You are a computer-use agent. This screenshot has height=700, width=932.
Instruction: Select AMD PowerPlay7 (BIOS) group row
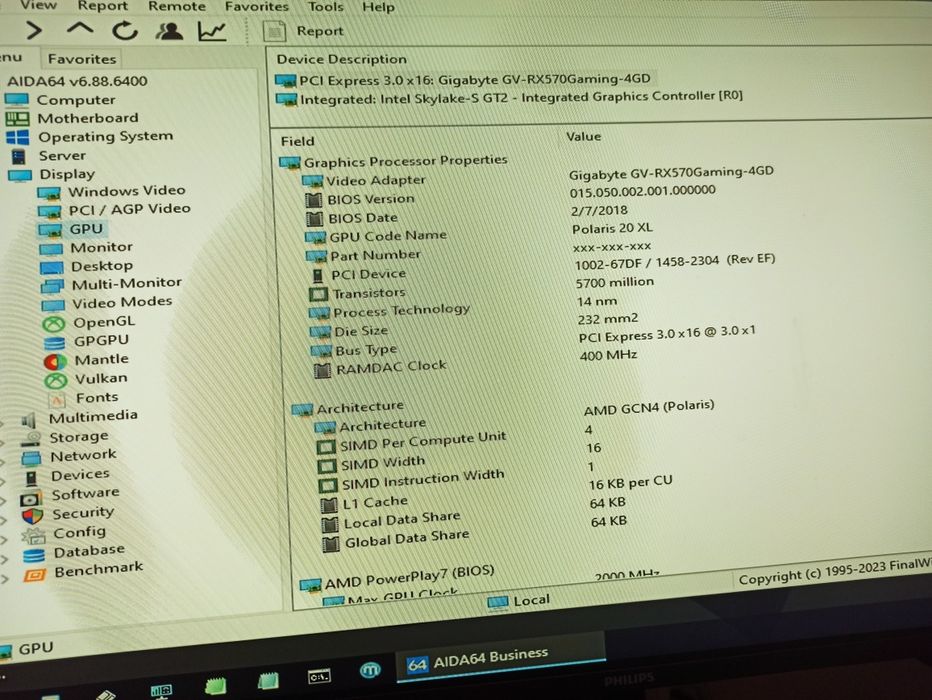point(396,578)
